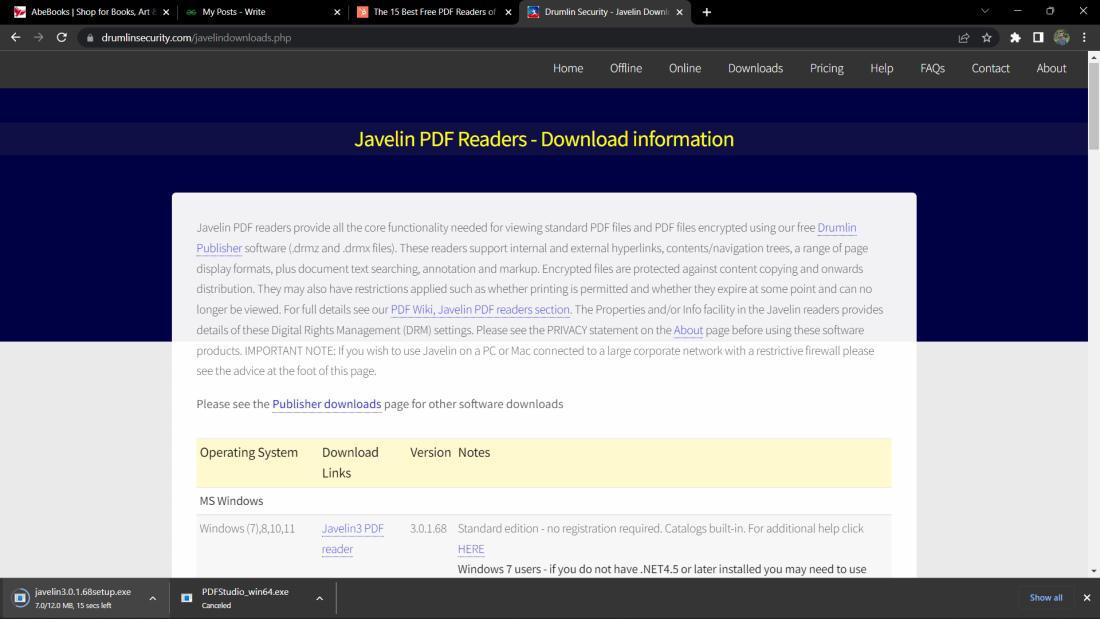Close the Drumlin Security tab

[x=680, y=12]
